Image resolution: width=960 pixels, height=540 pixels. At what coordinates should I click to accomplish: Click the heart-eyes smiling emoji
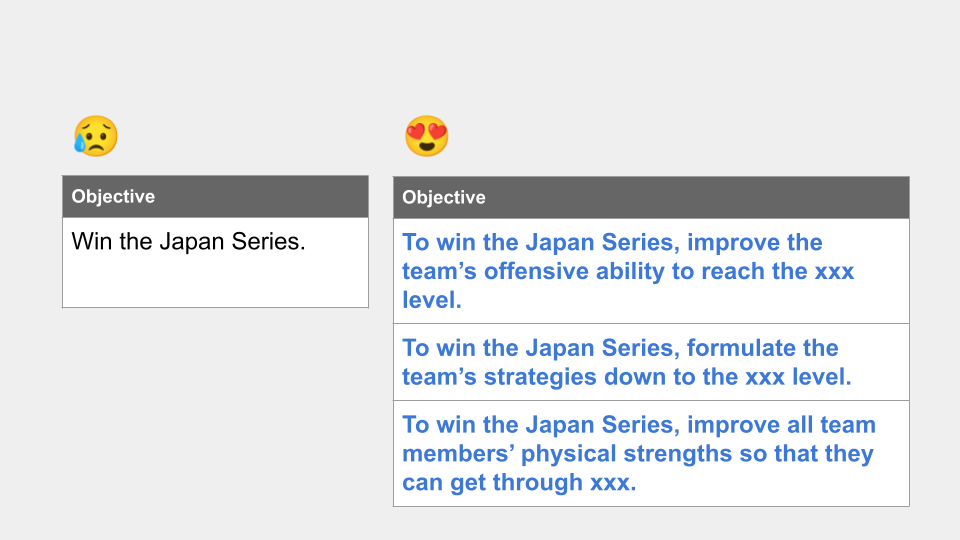pos(427,136)
